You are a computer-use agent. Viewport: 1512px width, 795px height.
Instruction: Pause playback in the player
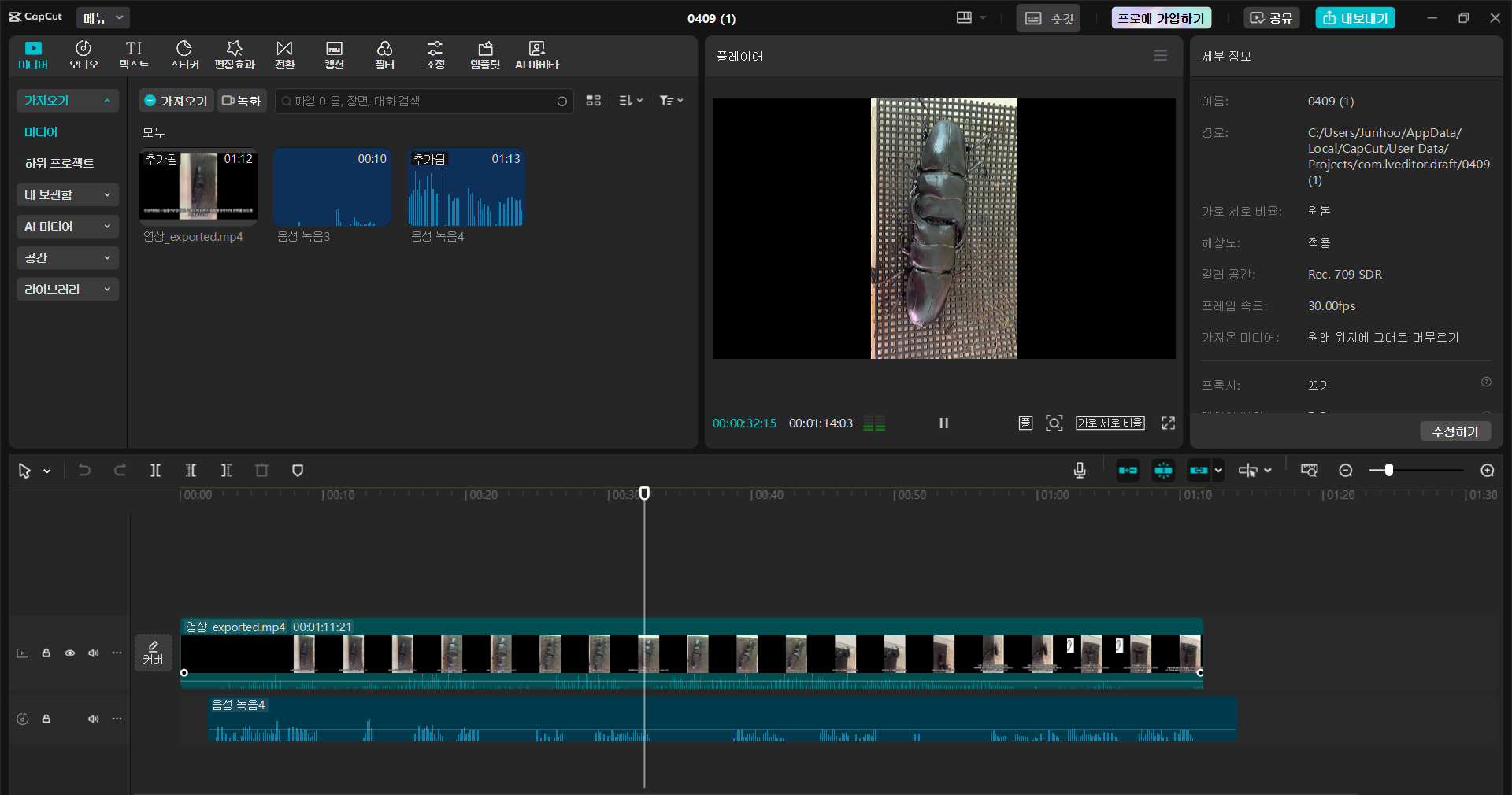(943, 423)
